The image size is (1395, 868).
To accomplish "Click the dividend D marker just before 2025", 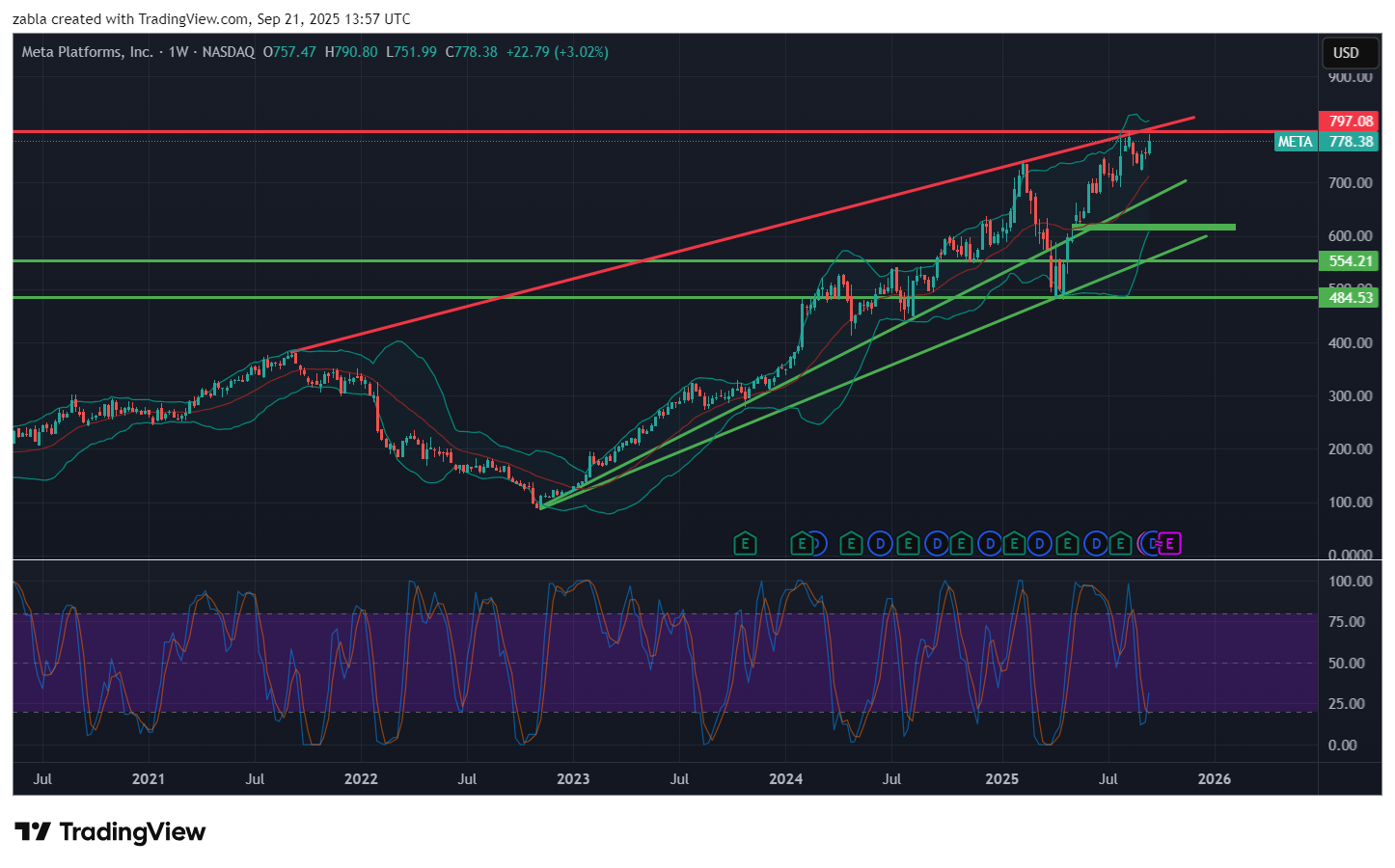I will point(990,544).
